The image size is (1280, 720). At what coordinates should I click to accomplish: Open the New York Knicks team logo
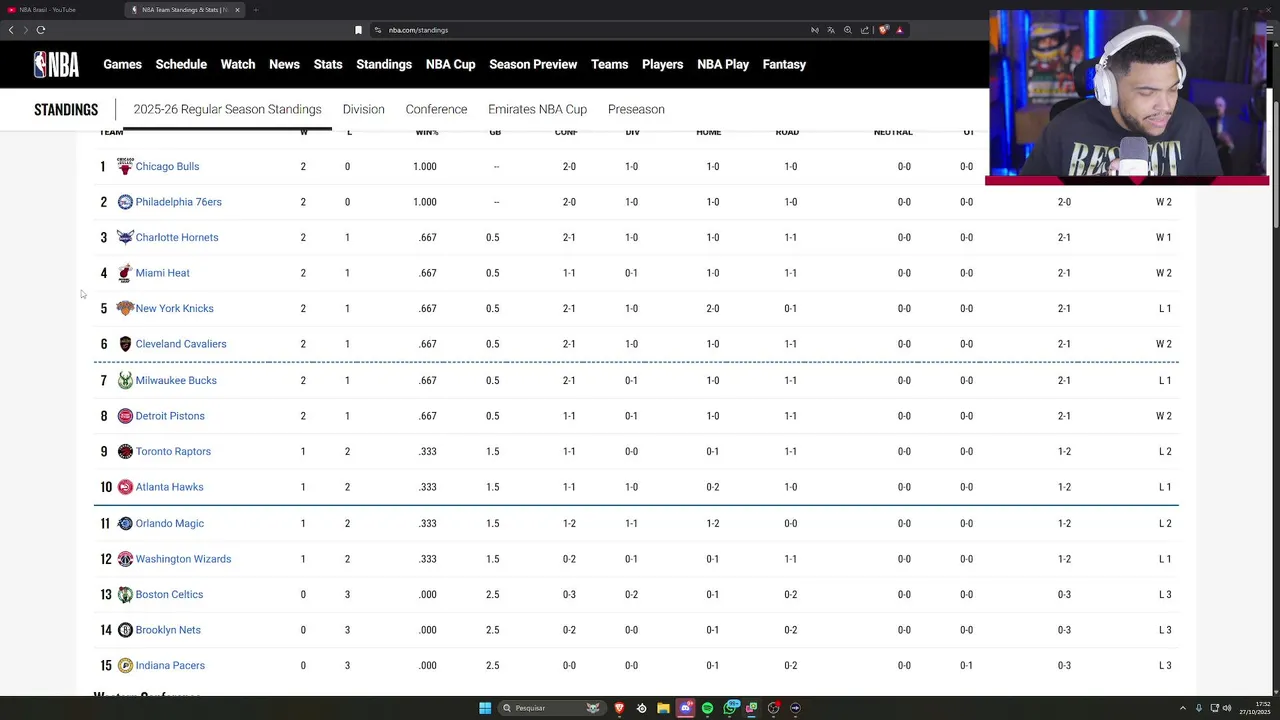125,308
